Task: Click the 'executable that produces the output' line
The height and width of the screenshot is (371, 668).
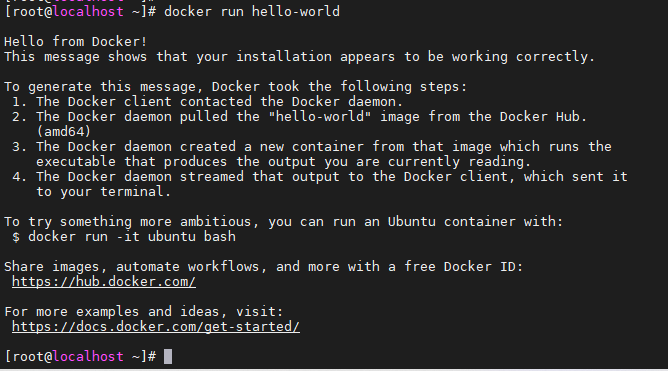Action: (x=284, y=161)
